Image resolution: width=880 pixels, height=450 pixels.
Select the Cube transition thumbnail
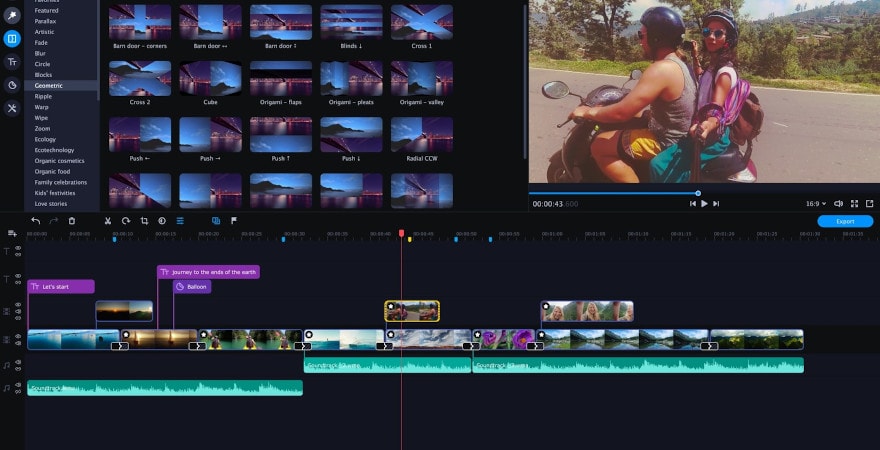click(211, 79)
